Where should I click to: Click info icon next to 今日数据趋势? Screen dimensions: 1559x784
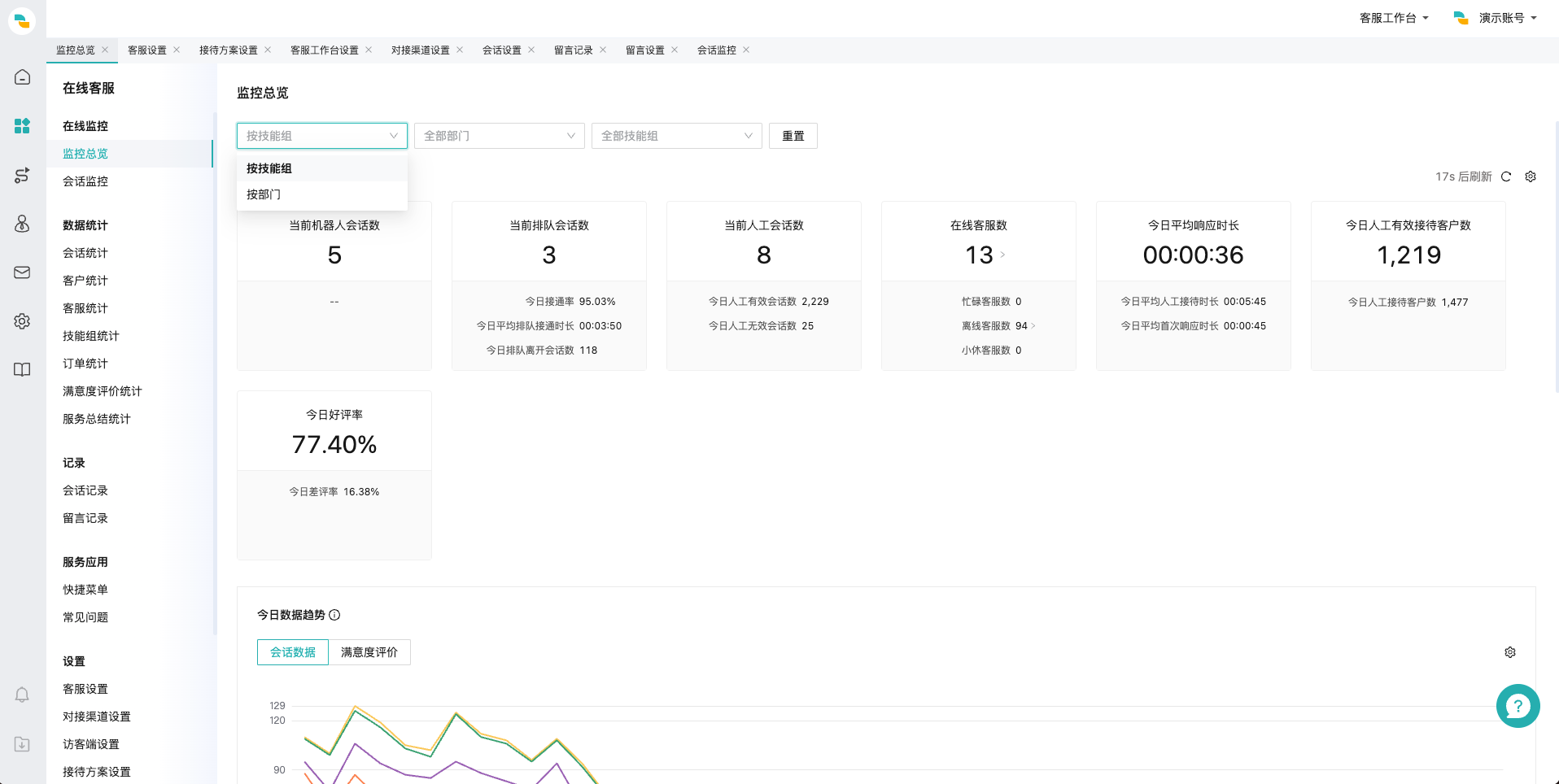pos(334,615)
